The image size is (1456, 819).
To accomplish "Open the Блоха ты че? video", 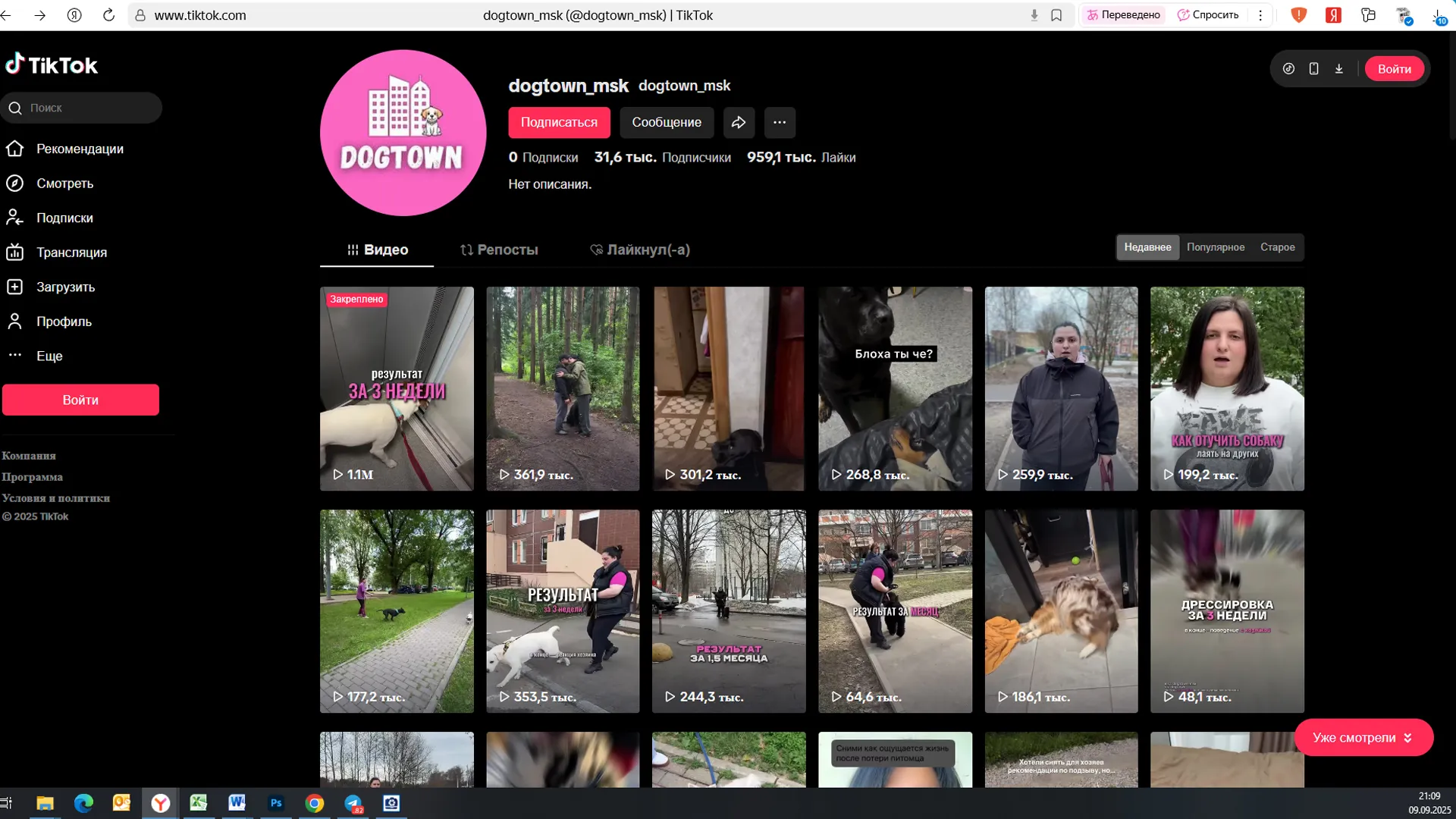I will [895, 388].
